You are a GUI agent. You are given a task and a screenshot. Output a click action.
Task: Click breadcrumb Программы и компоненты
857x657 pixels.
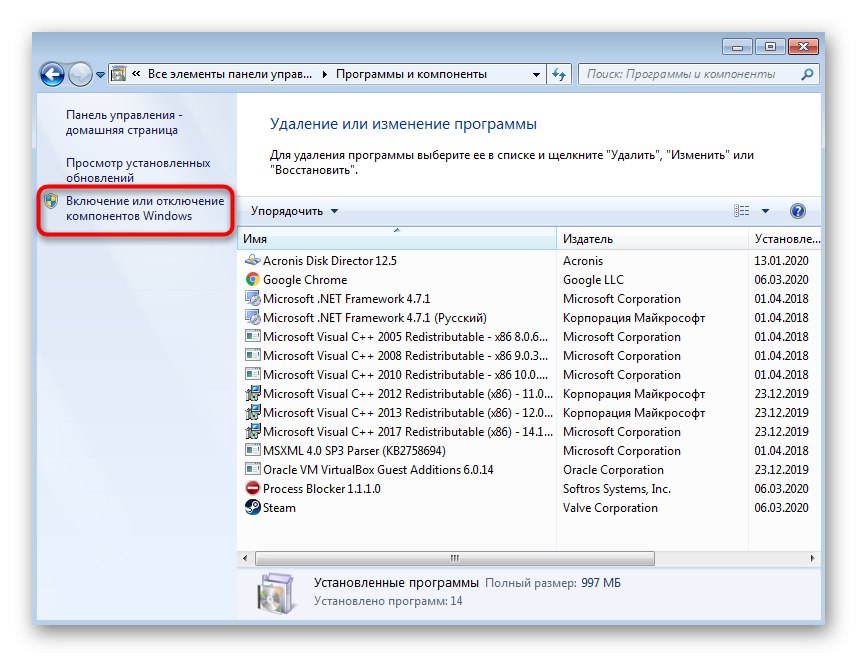pyautogui.click(x=411, y=74)
